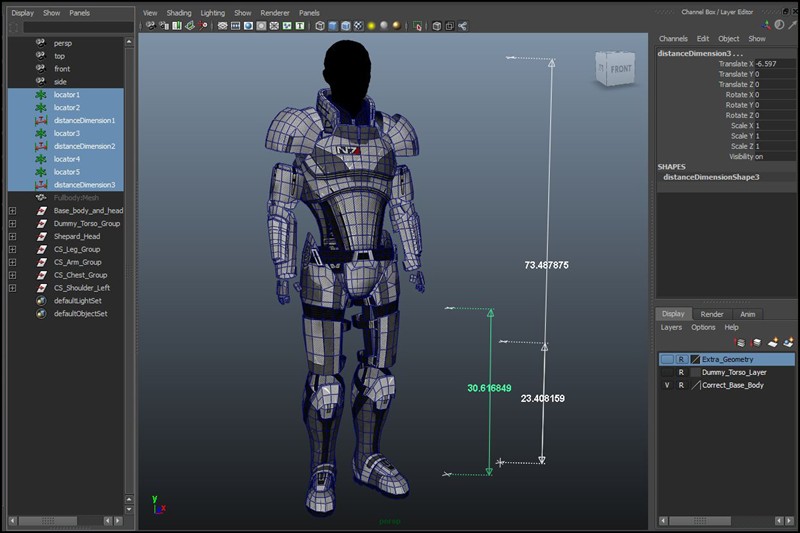Click the move layer up icon
Screen dimensions: 800x533
pyautogui.click(x=741, y=342)
